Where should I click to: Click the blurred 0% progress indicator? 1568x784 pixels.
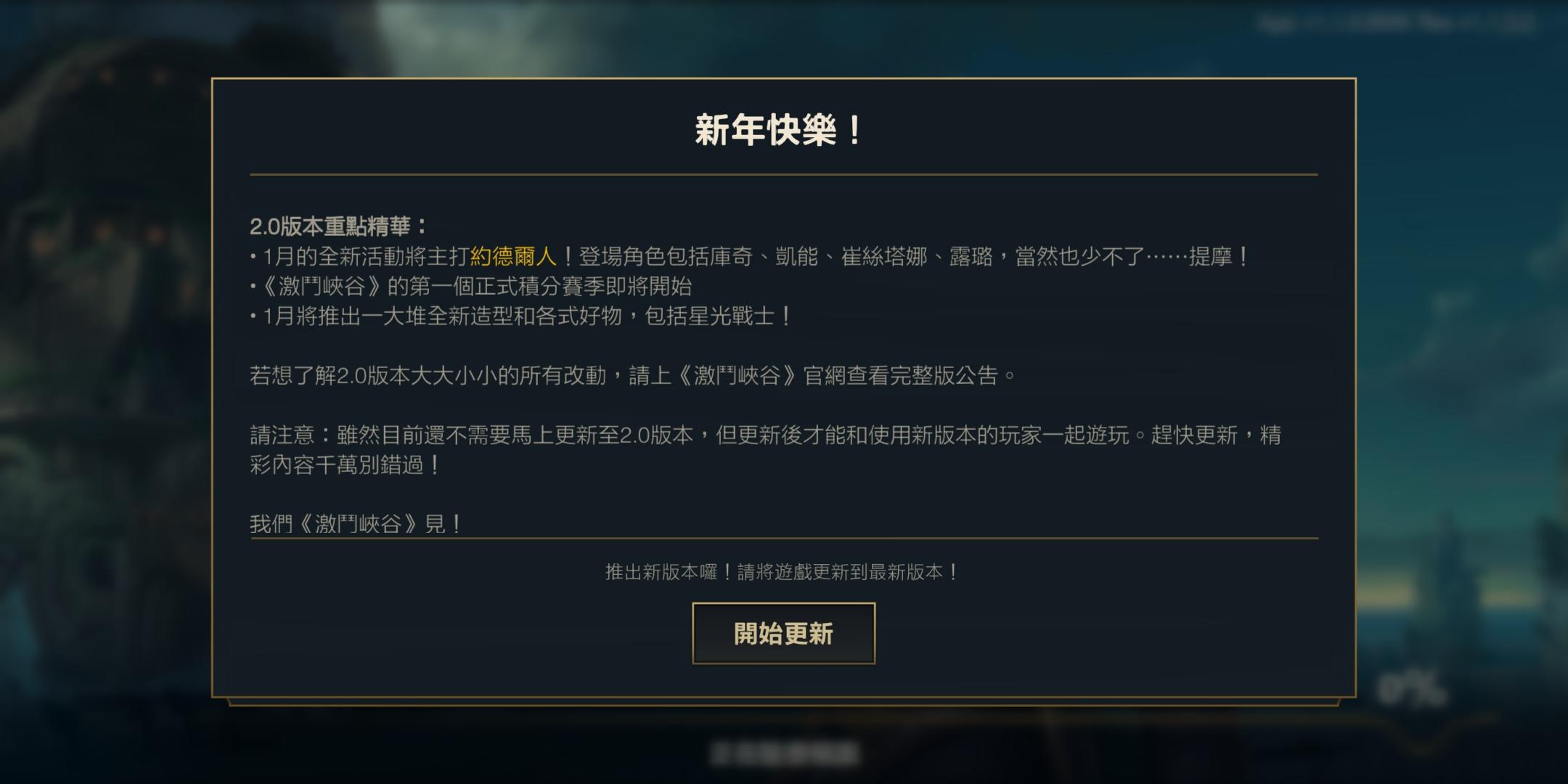[1410, 690]
